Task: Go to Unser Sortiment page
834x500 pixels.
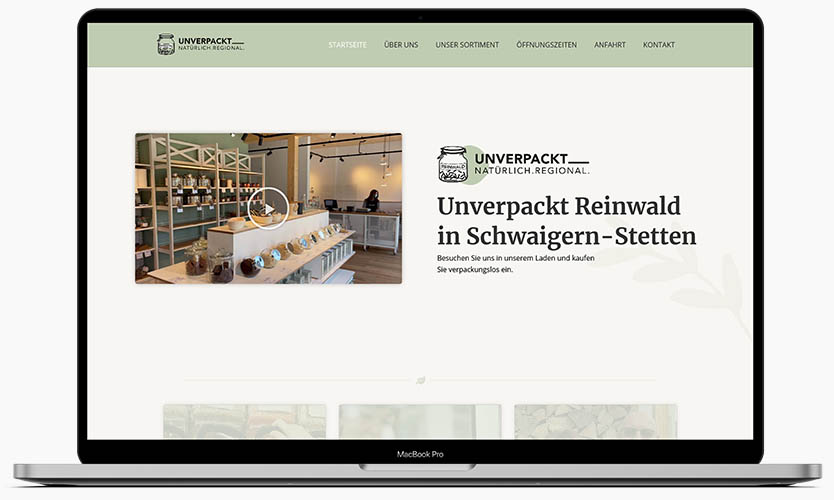Action: [467, 45]
